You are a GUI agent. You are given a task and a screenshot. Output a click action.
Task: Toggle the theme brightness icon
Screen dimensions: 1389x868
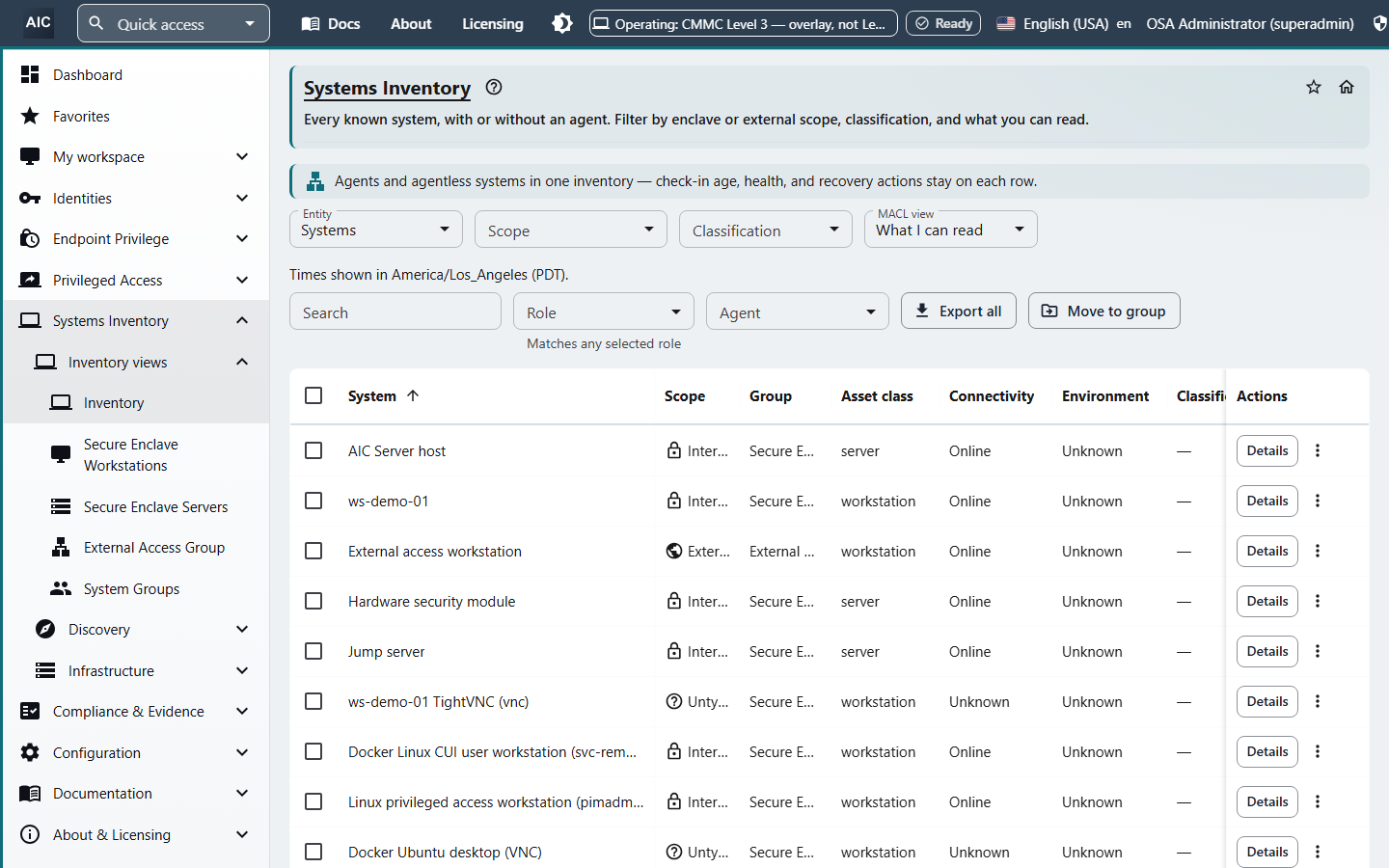click(562, 23)
